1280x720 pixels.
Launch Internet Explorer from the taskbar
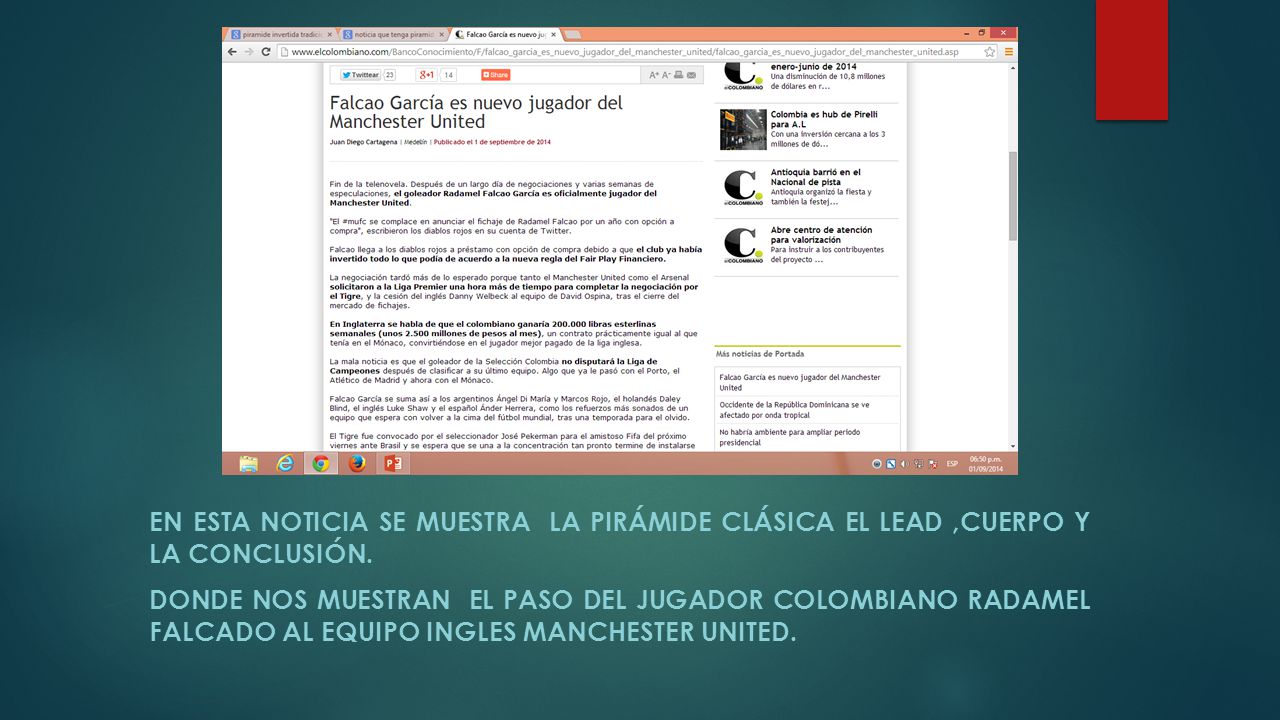point(285,463)
